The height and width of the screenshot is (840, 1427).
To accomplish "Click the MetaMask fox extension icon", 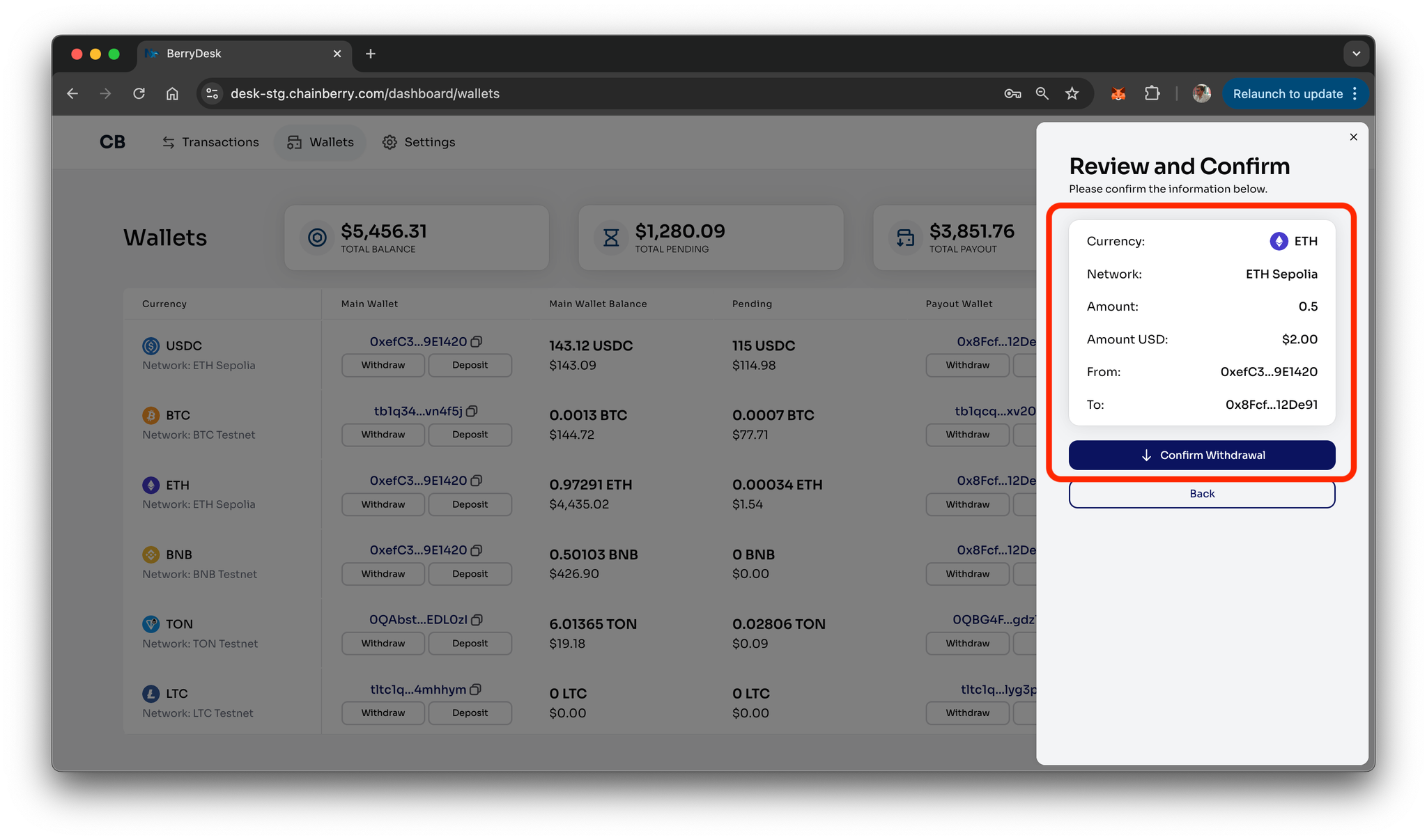I will (x=1118, y=93).
